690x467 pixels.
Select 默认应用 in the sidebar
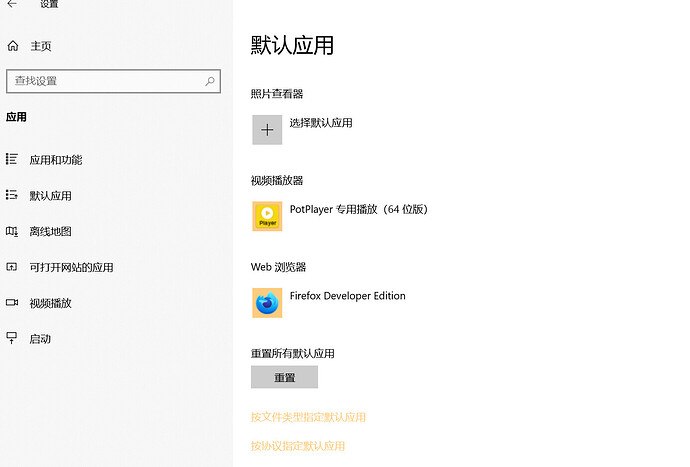(x=51, y=195)
